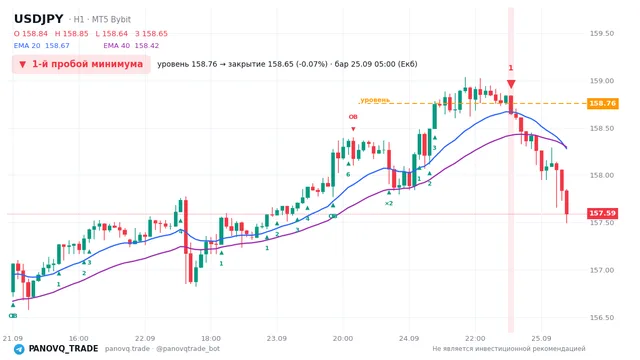The height and width of the screenshot is (360, 640).
Task: Click the 22.09 date axis label
Action: [144, 338]
